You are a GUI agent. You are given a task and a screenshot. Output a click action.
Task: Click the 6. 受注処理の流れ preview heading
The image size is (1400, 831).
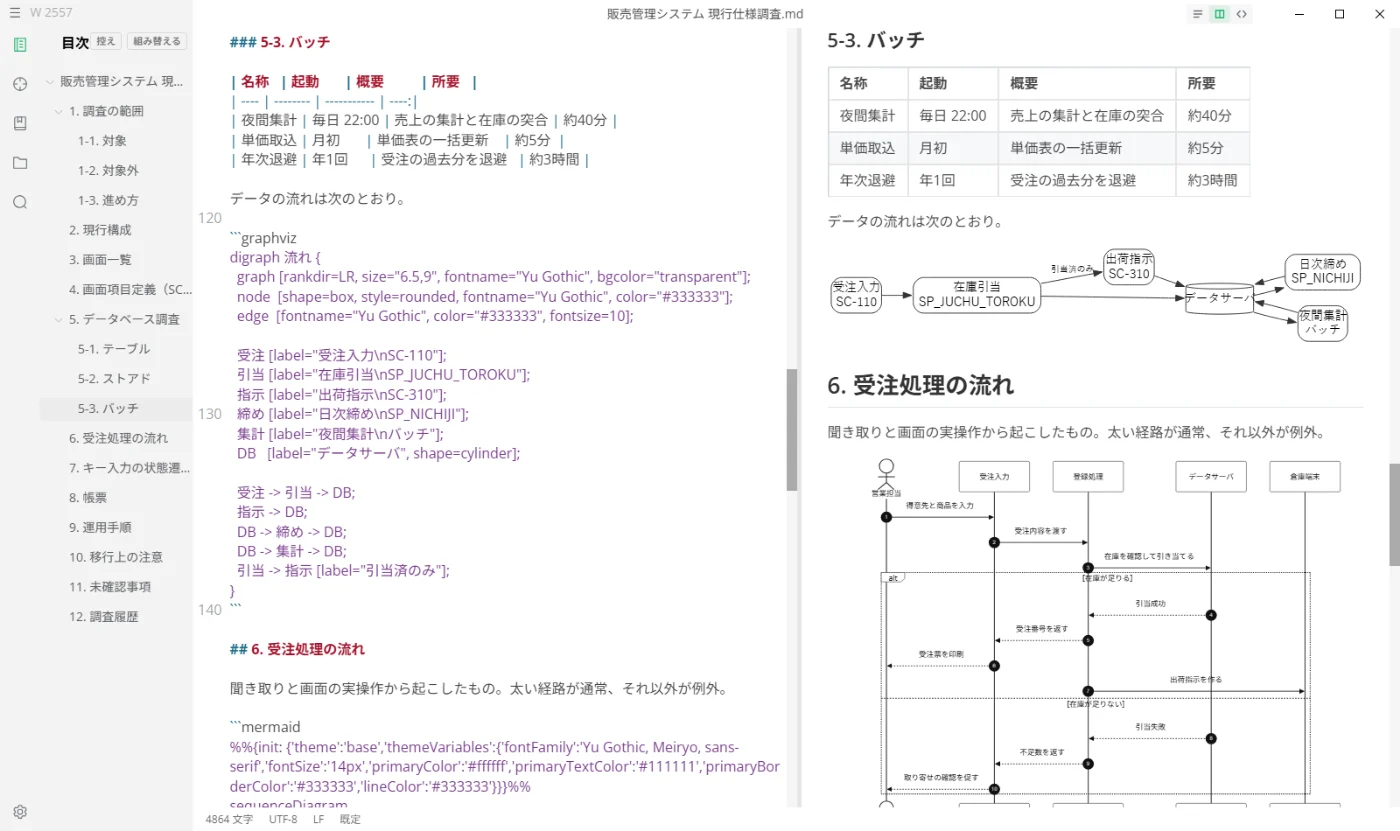[921, 385]
